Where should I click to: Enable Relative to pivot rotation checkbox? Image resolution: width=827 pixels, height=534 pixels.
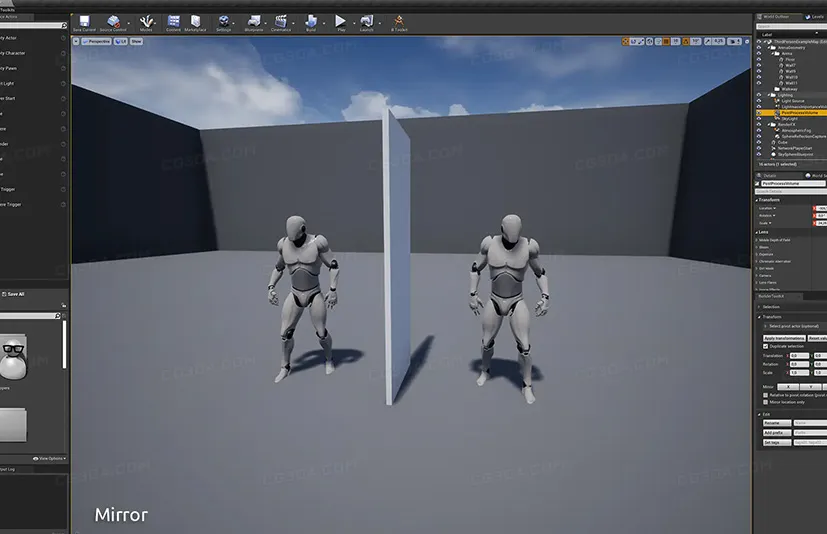765,395
